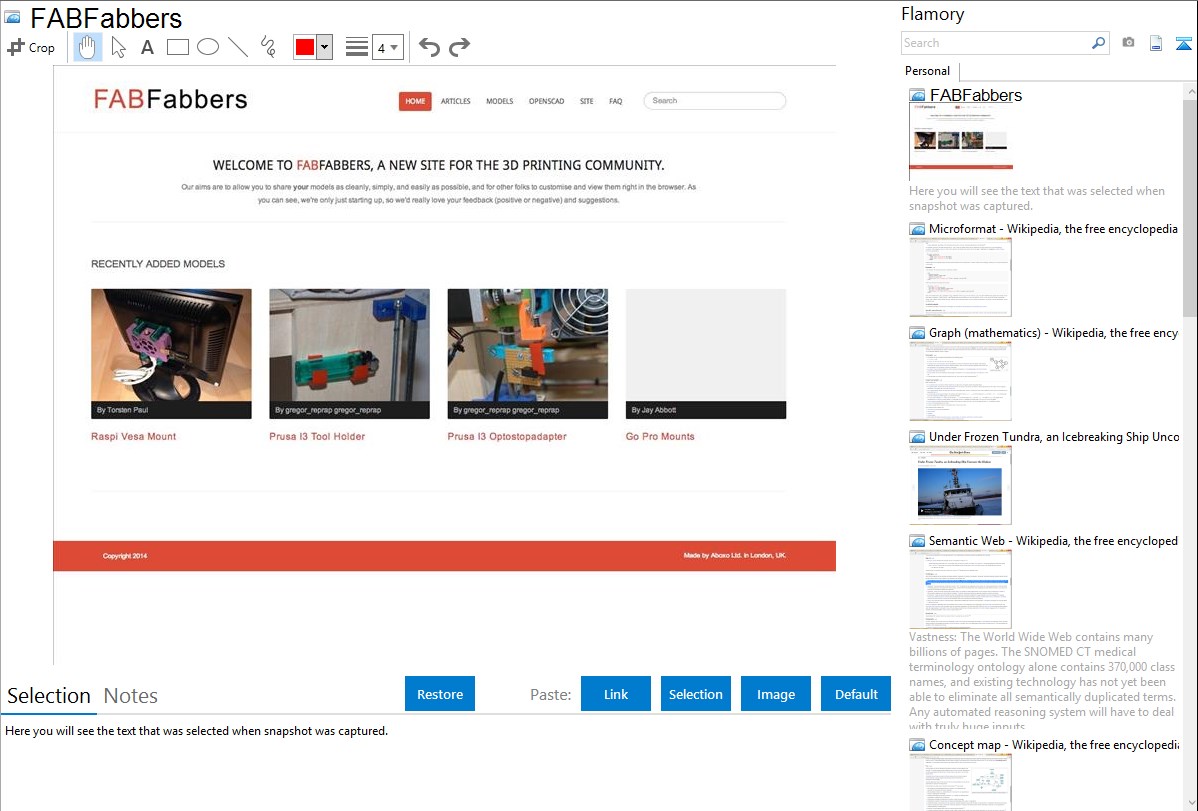1198x811 pixels.
Task: Open the Personal tab
Action: pos(927,71)
